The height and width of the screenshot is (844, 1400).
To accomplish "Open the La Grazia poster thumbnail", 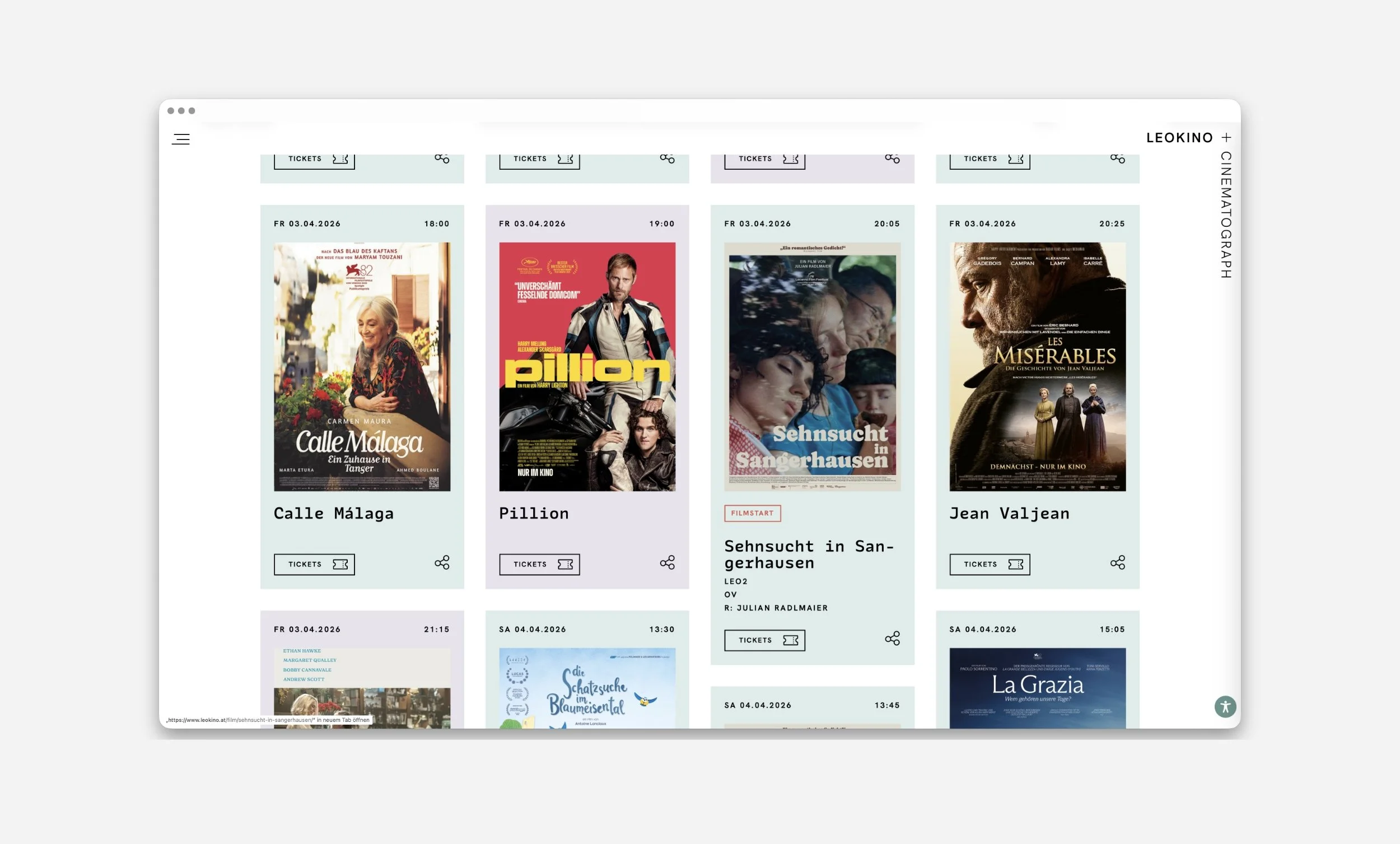I will [1037, 688].
